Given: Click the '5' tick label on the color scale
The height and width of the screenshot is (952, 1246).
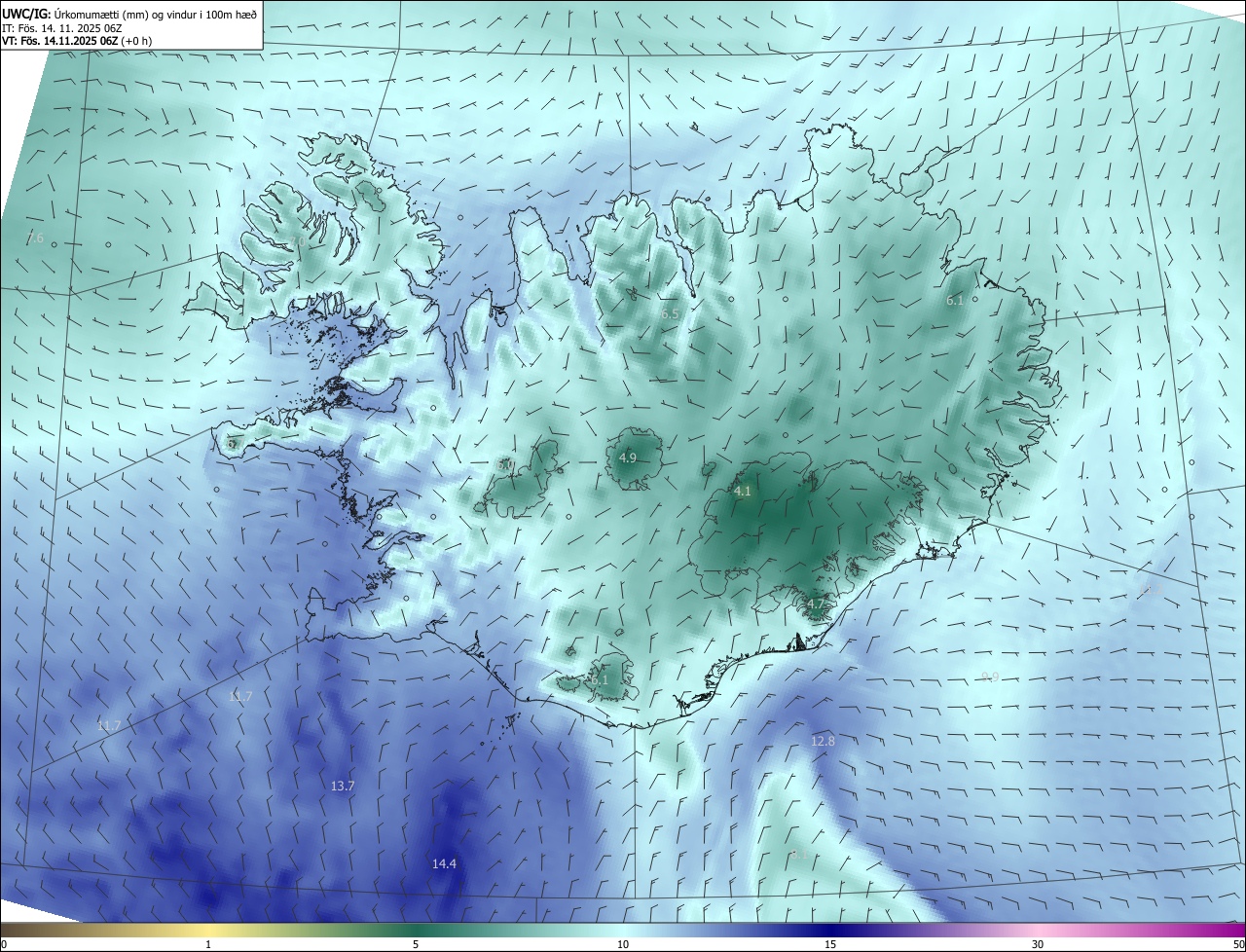Looking at the screenshot, I should [416, 945].
